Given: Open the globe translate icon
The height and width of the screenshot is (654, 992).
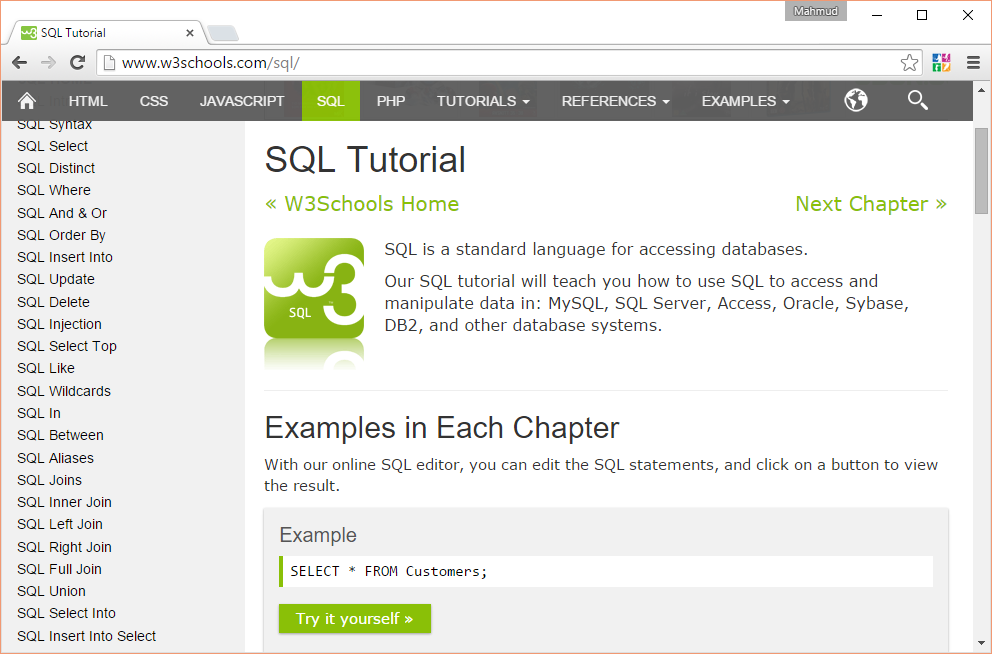Looking at the screenshot, I should pos(855,100).
